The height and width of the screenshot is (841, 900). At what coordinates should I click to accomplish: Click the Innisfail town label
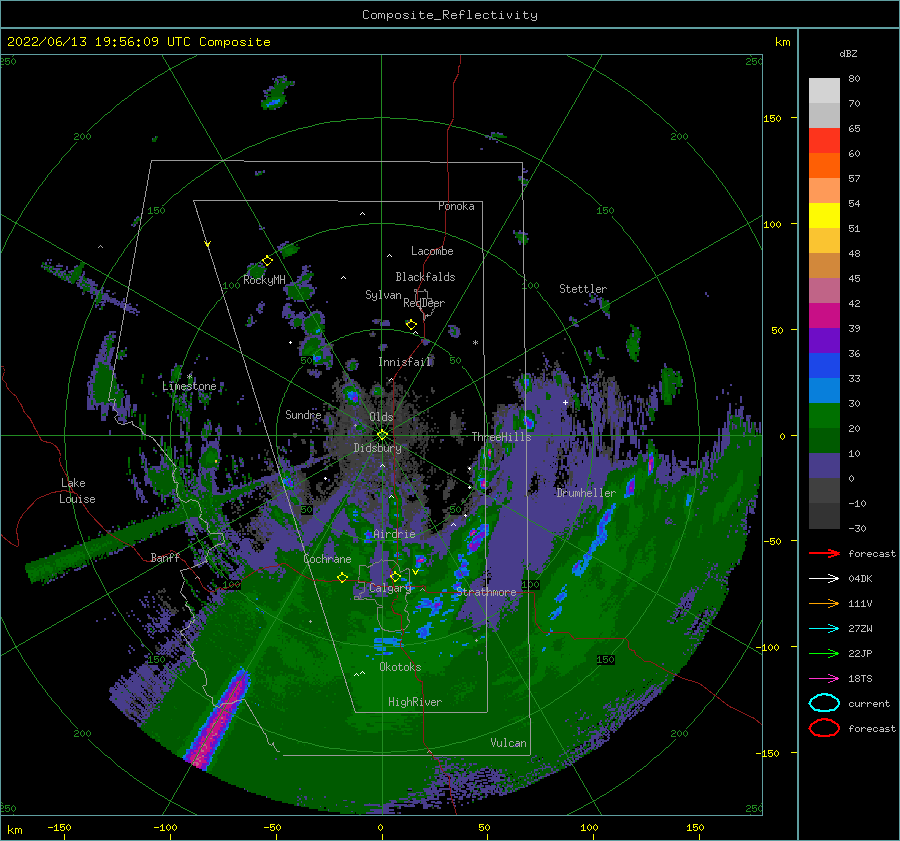point(404,362)
